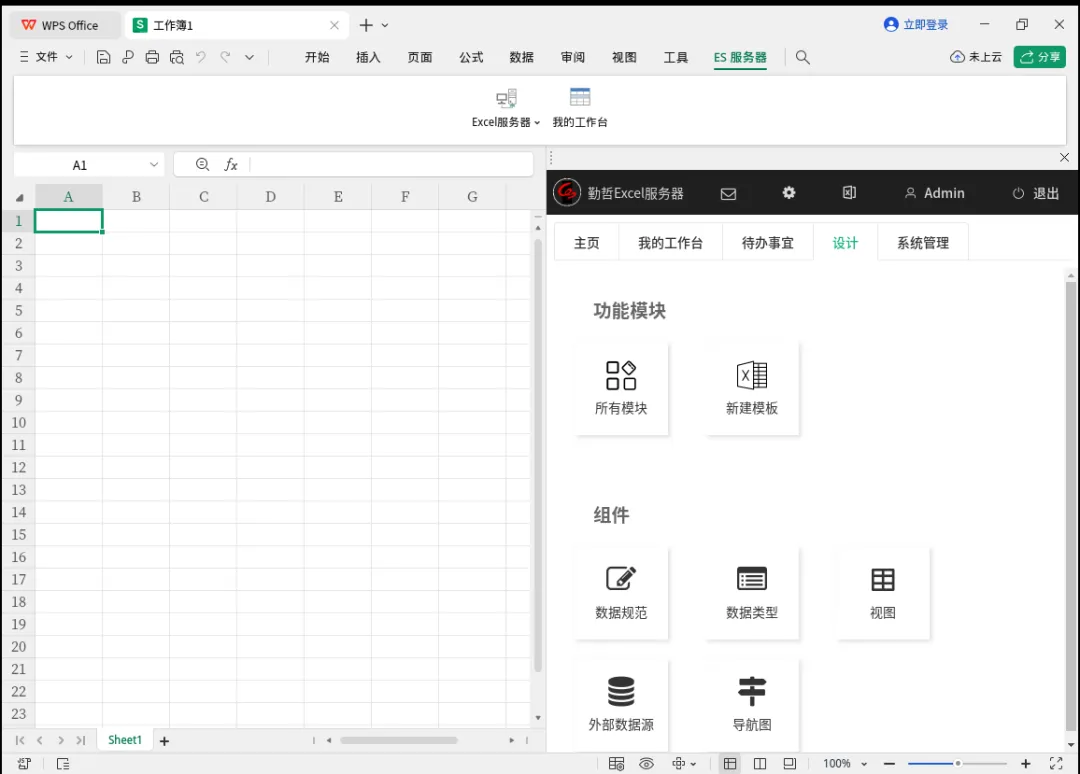Image resolution: width=1080 pixels, height=774 pixels.
Task: Select the Sheet1 tab
Action: click(125, 740)
